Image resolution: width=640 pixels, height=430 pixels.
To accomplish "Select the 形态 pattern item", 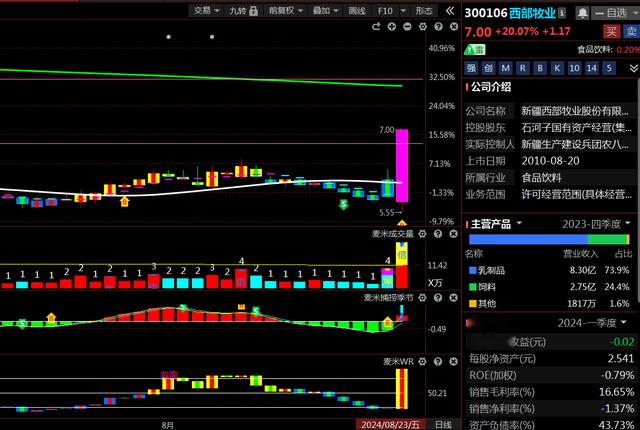I will (x=424, y=11).
